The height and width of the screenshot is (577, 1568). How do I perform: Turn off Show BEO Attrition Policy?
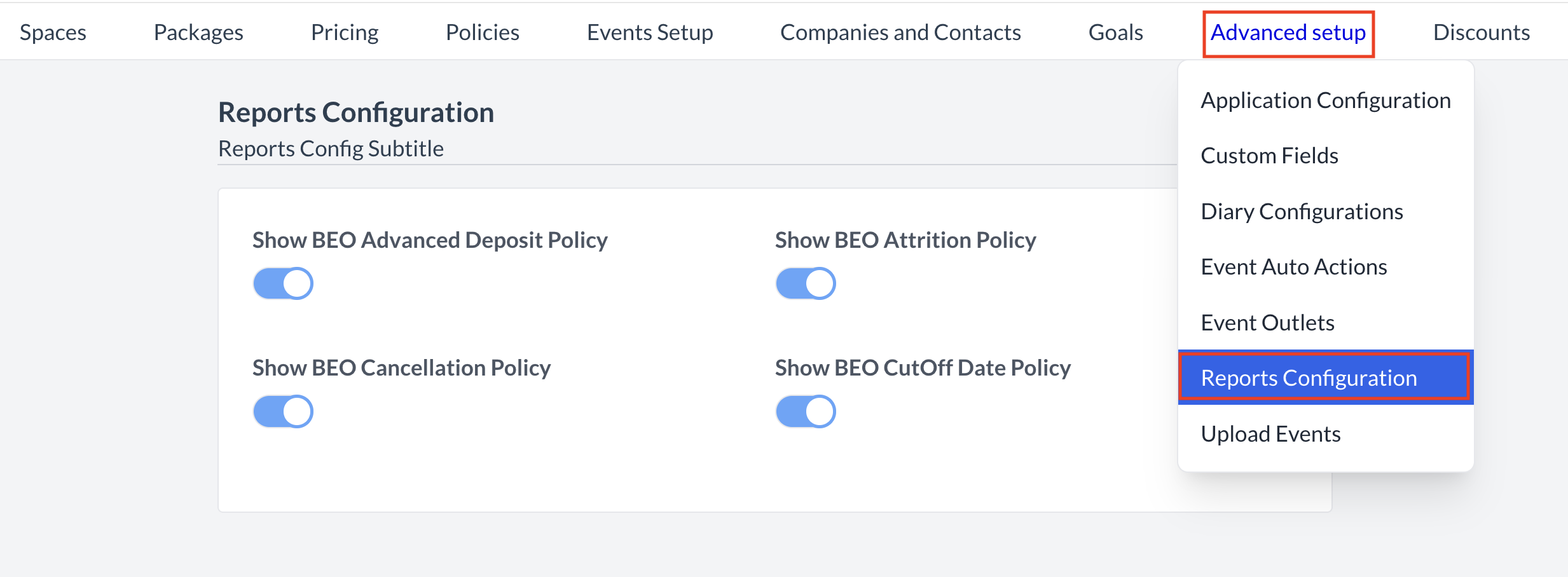pyautogui.click(x=805, y=283)
